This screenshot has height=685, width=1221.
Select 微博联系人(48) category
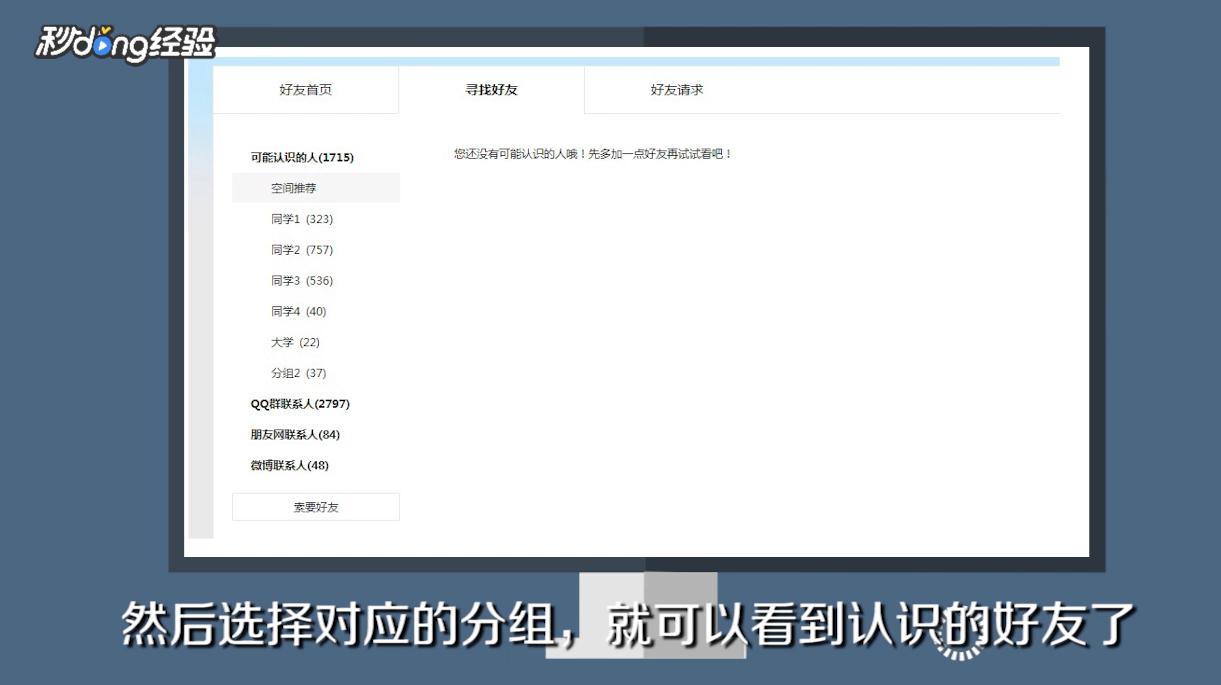[x=290, y=465]
